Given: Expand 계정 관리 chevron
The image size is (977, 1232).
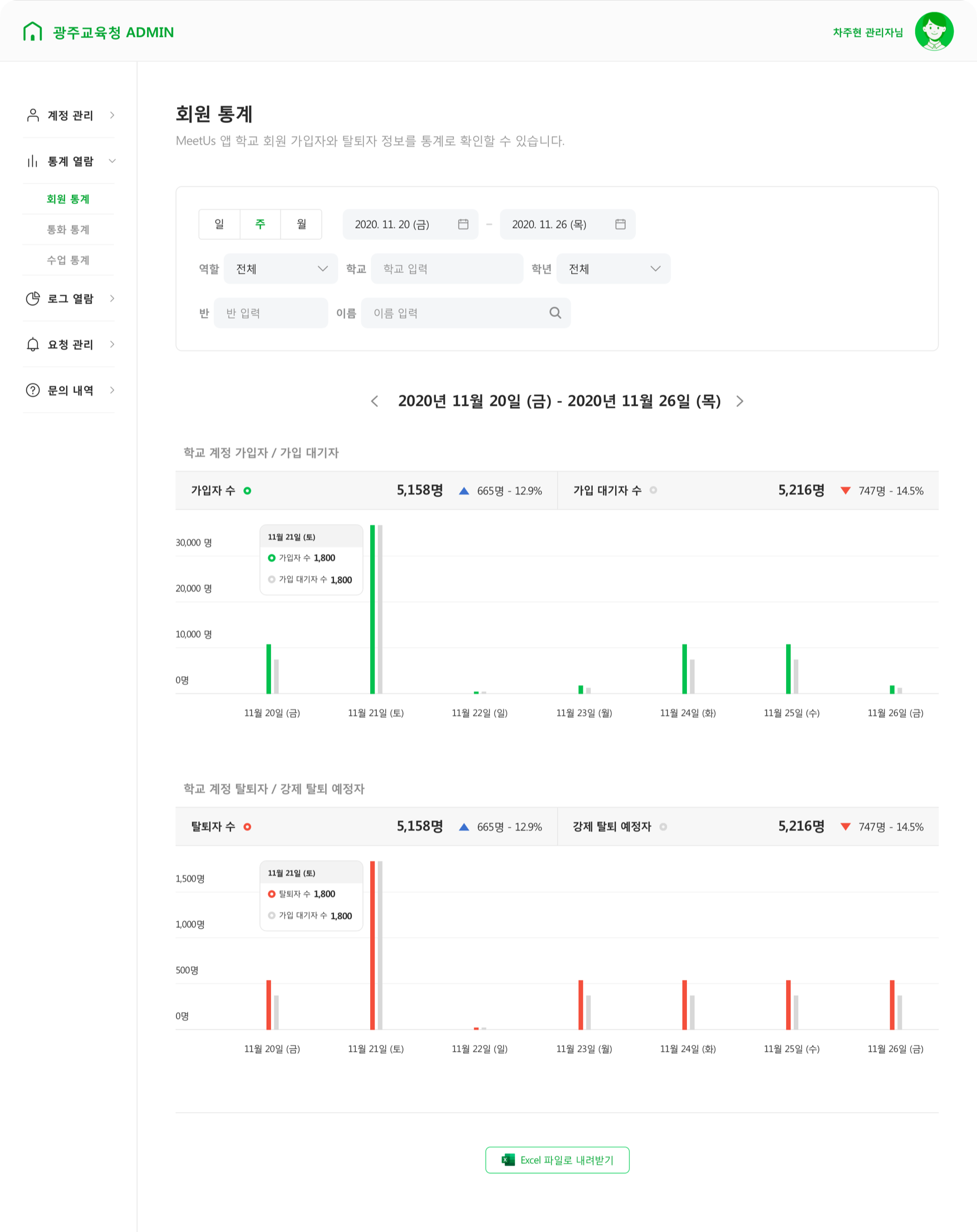Looking at the screenshot, I should tap(112, 115).
